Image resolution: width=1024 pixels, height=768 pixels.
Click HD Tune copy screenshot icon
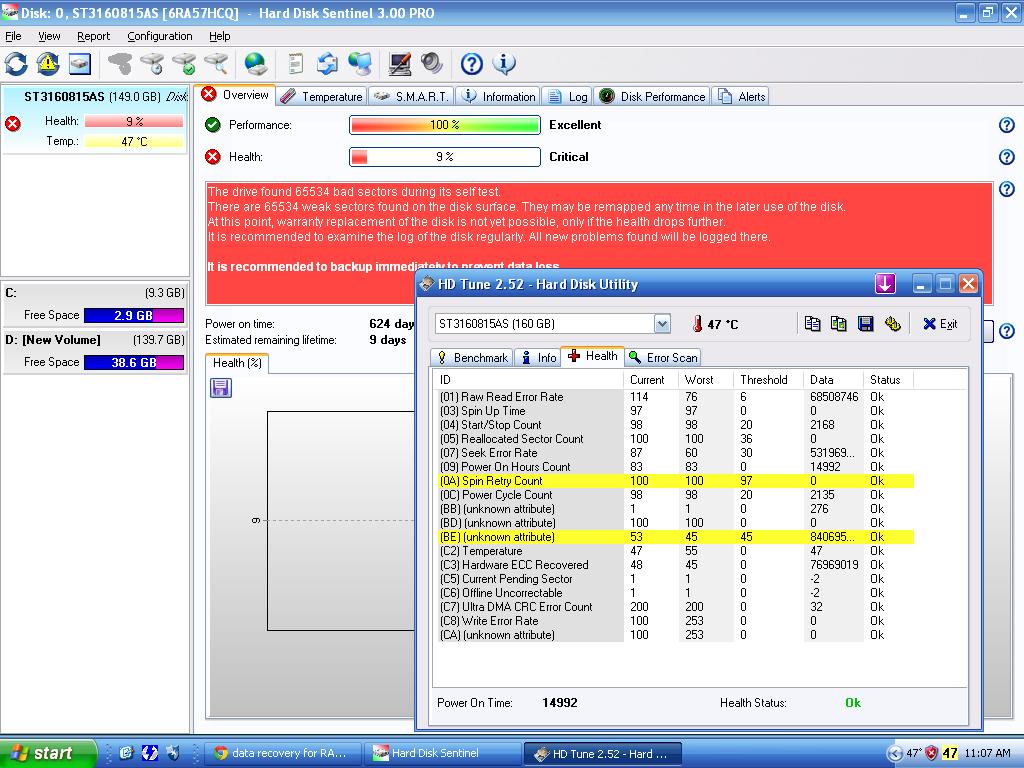click(839, 324)
